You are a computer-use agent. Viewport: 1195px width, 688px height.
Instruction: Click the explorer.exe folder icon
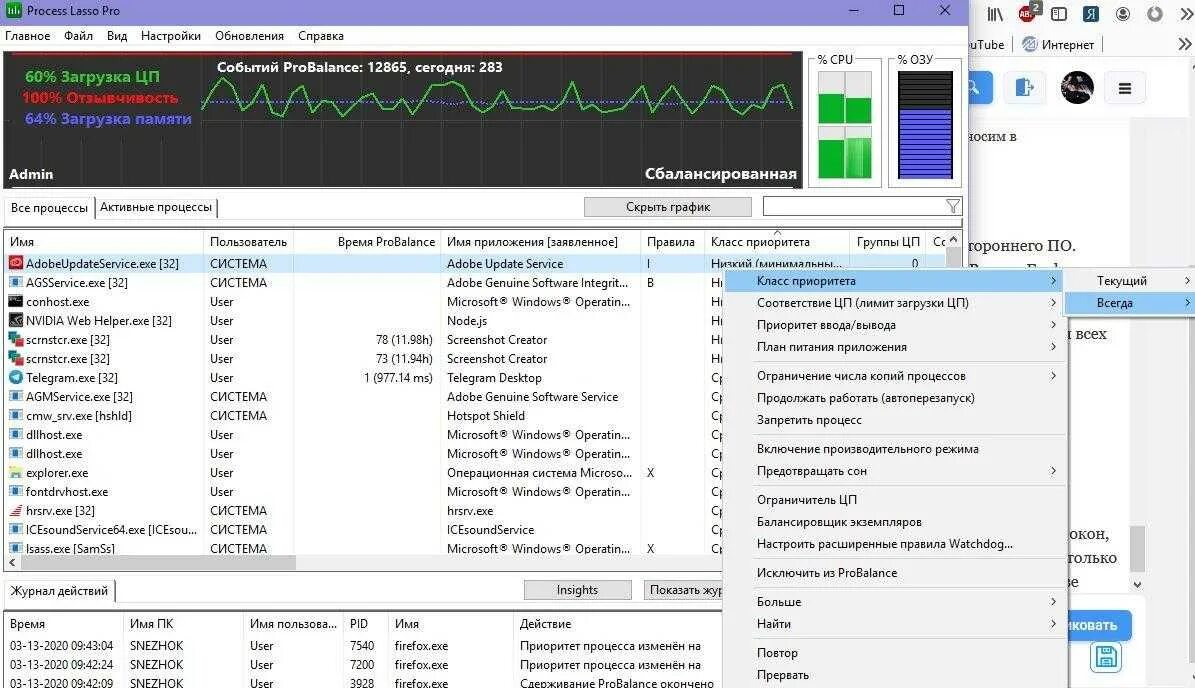click(15, 473)
